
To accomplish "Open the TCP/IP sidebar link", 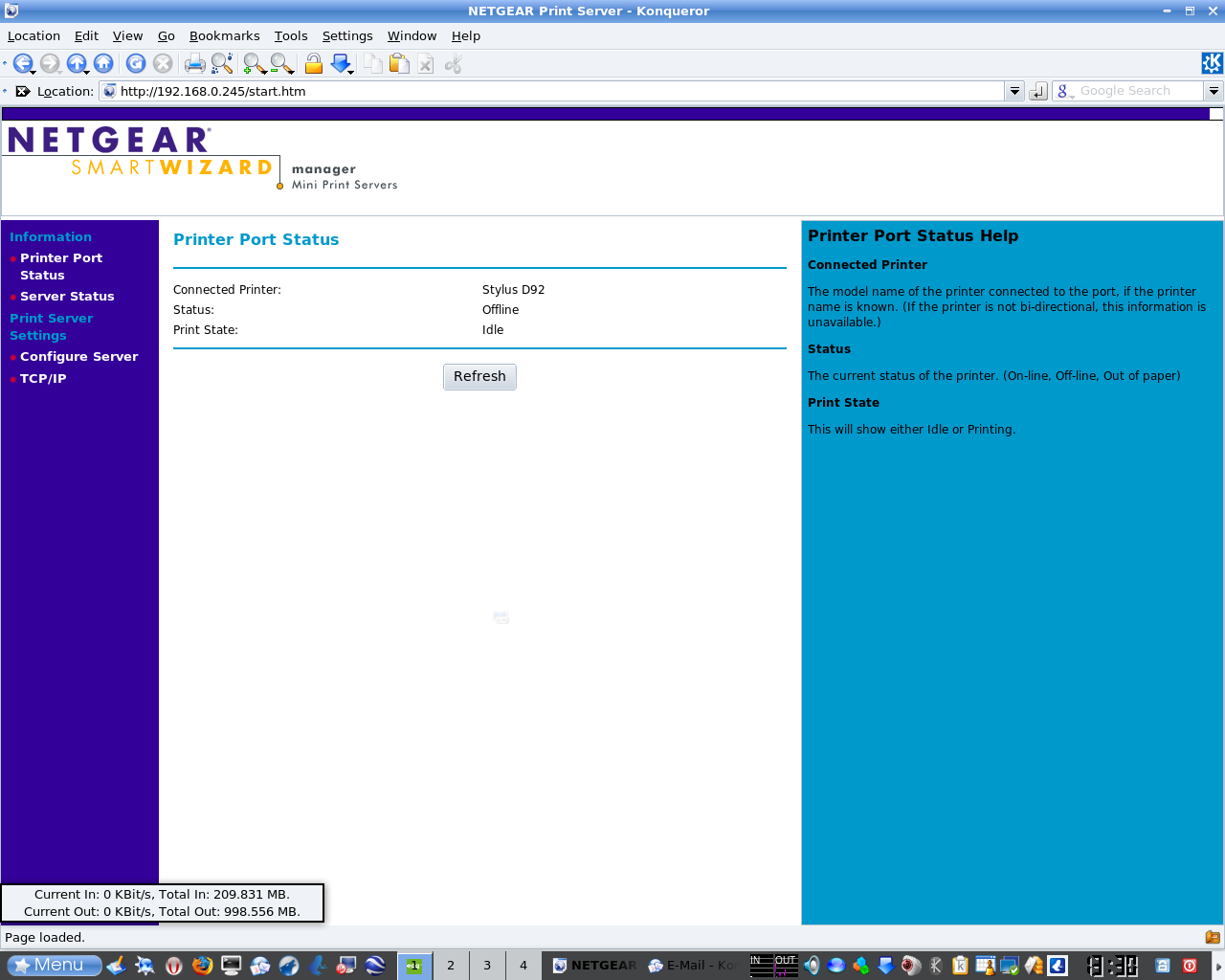I will pos(43,379).
